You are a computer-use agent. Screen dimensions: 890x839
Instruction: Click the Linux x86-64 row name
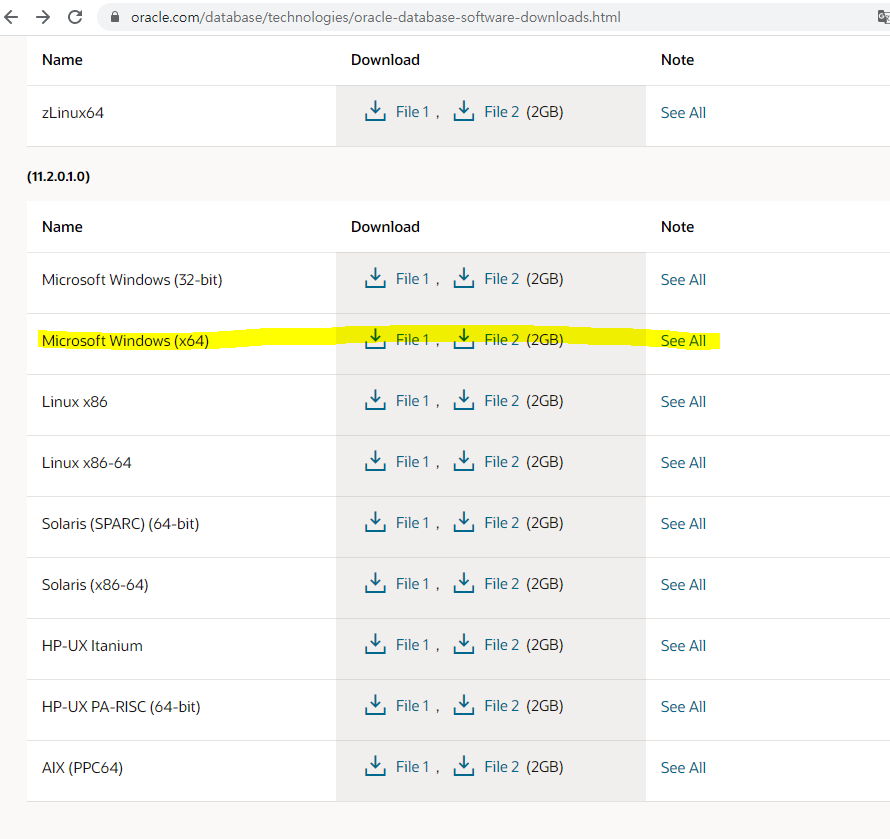click(x=86, y=463)
